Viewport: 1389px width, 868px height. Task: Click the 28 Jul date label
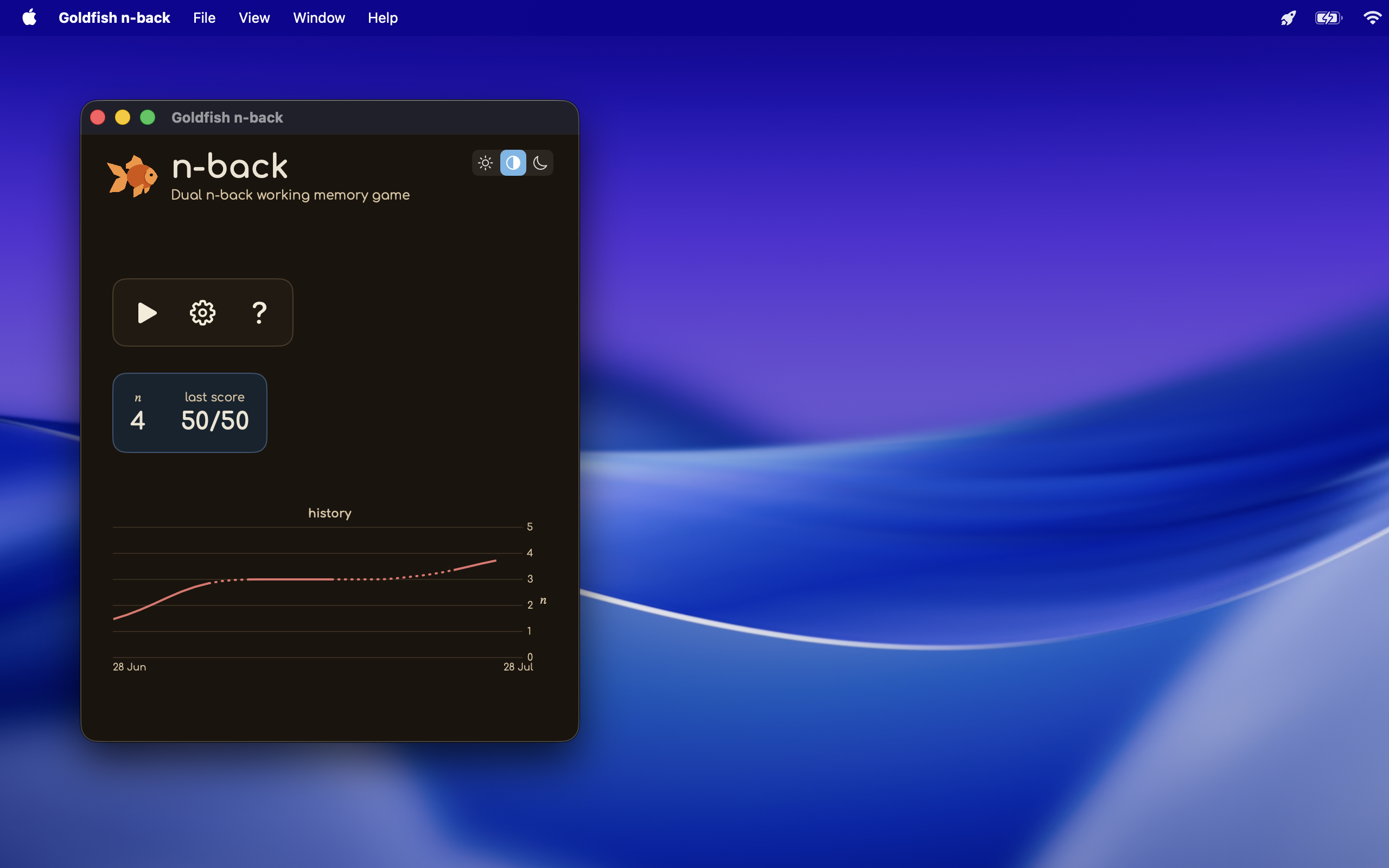tap(518, 667)
